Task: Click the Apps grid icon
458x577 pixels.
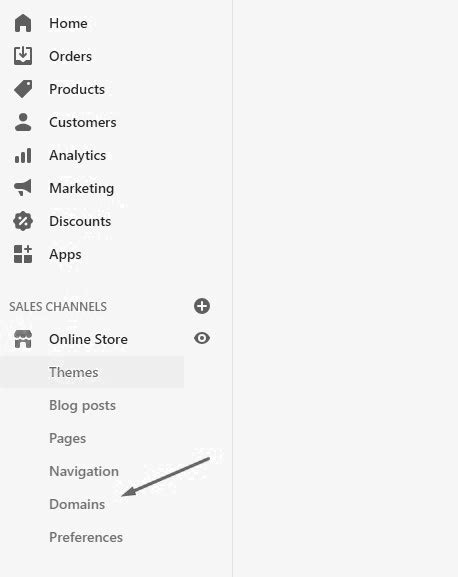Action: click(23, 254)
